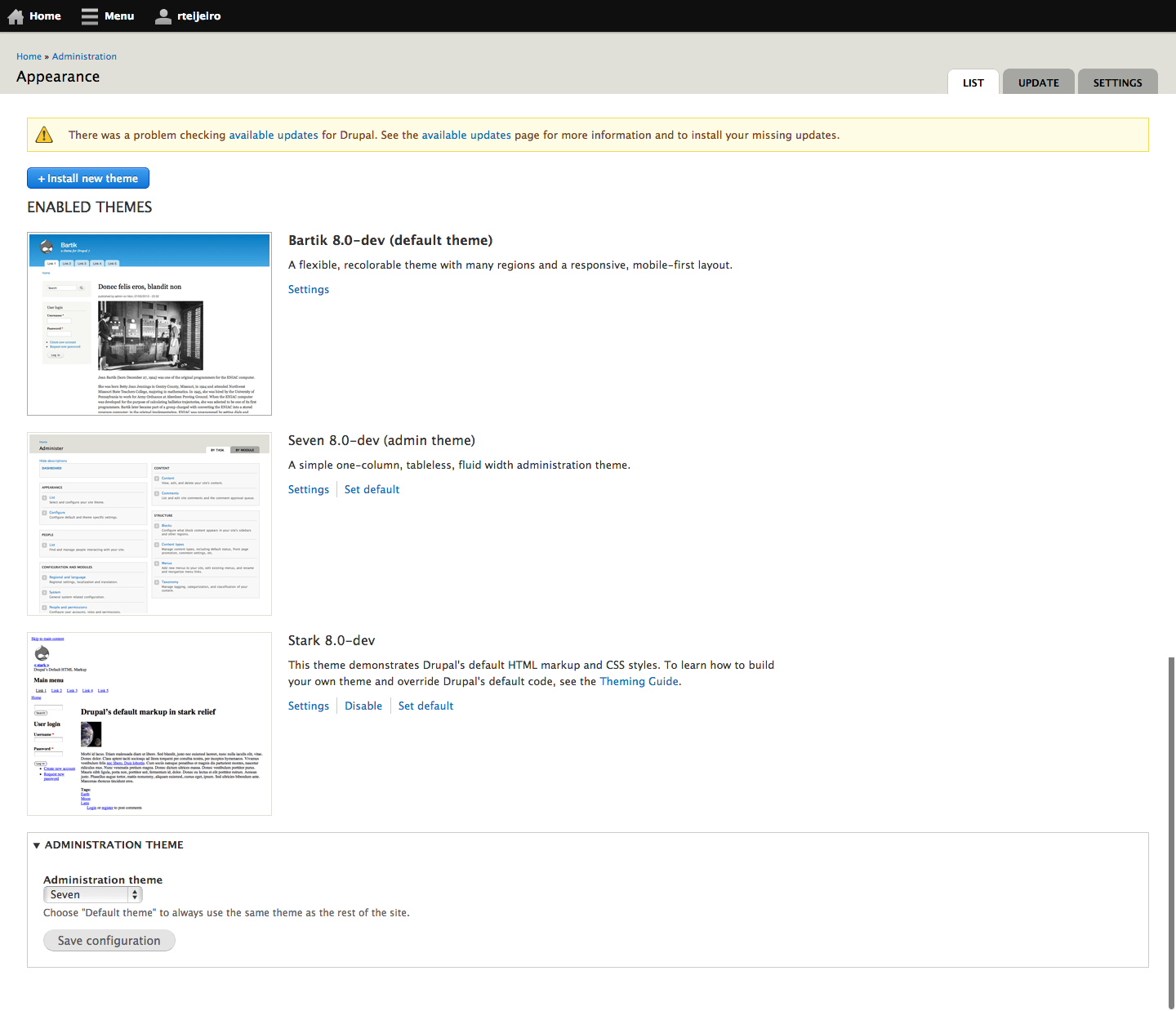This screenshot has width=1176, height=1011.
Task: Open the Theming Guide link
Action: [x=639, y=682]
